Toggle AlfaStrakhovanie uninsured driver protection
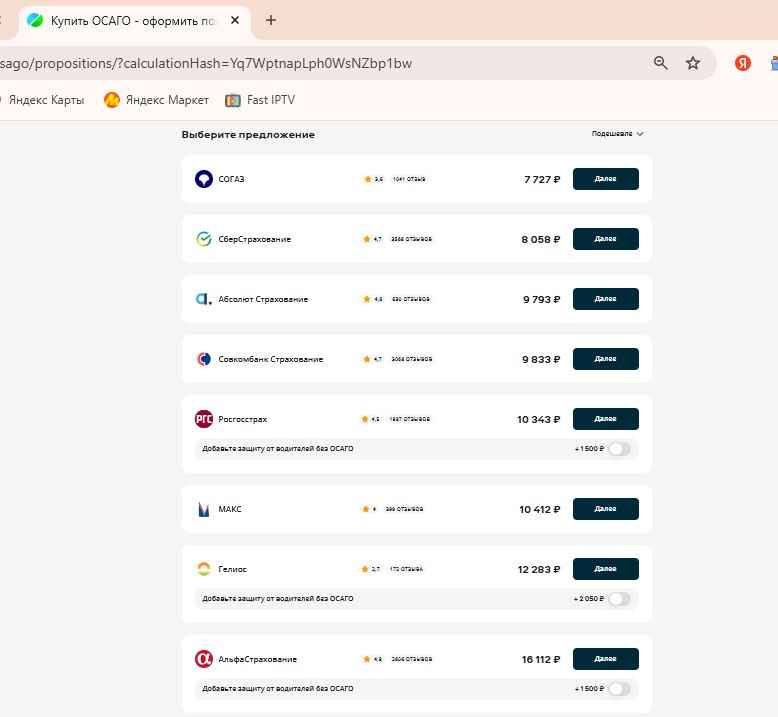 click(619, 689)
